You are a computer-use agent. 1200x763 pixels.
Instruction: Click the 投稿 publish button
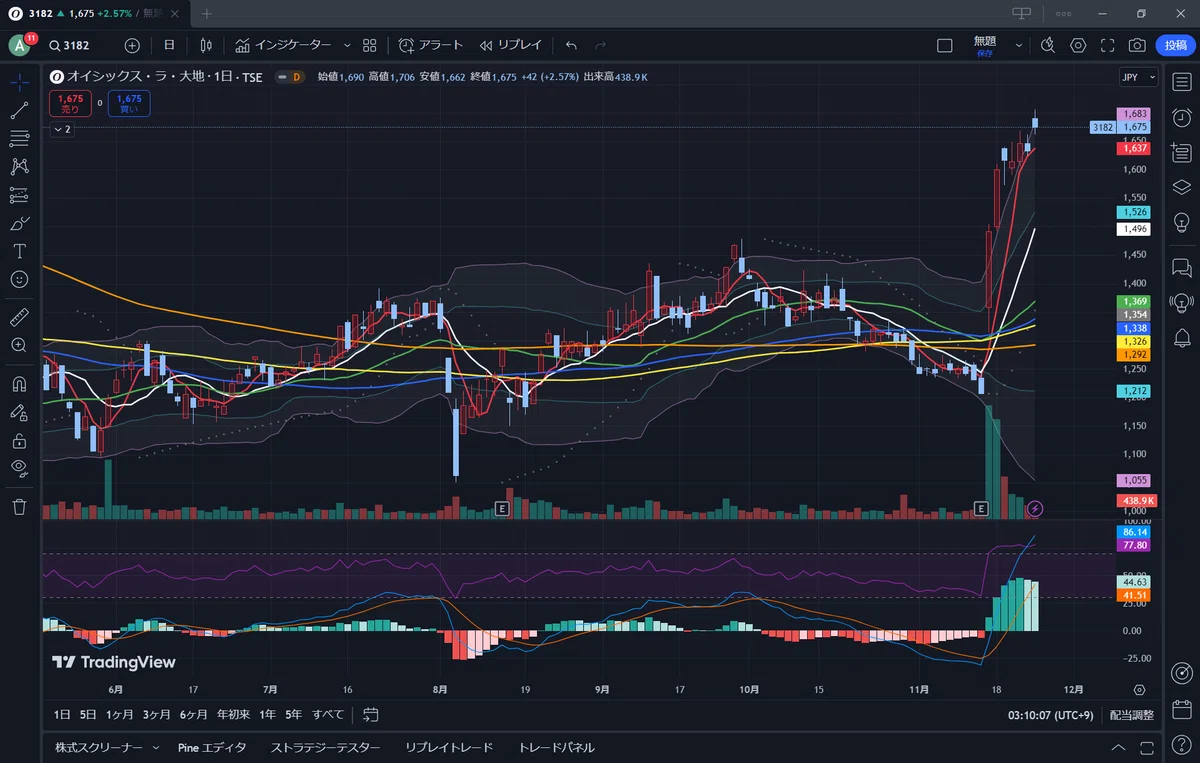(1176, 45)
